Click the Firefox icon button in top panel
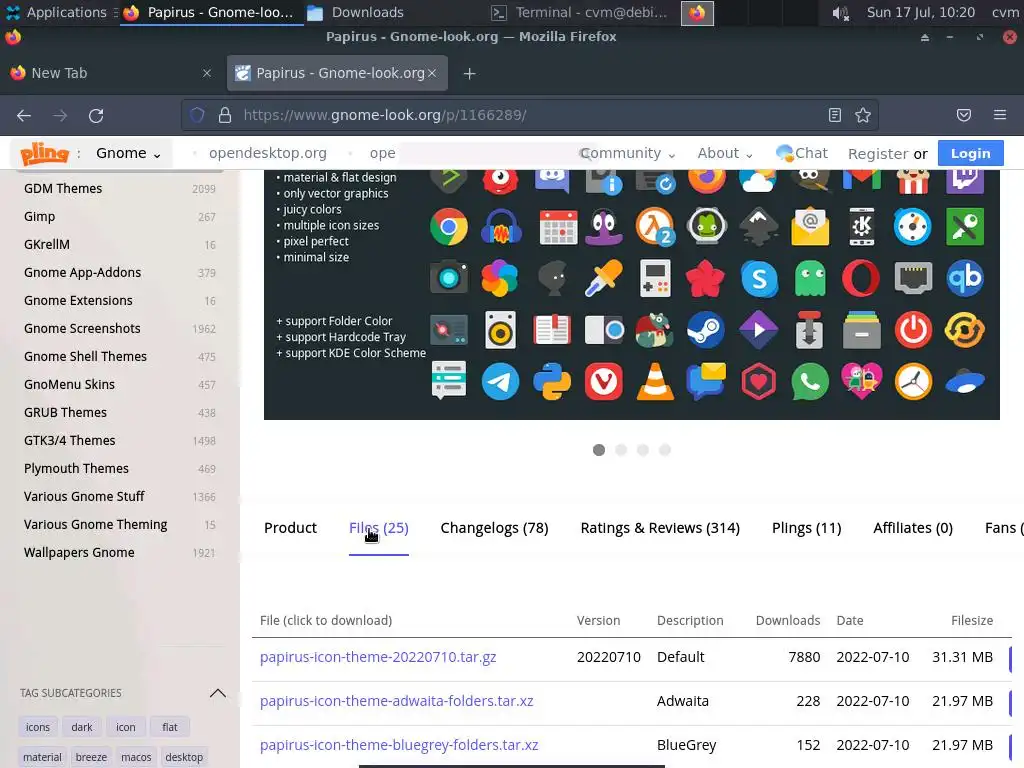The width and height of the screenshot is (1024, 768). point(697,13)
